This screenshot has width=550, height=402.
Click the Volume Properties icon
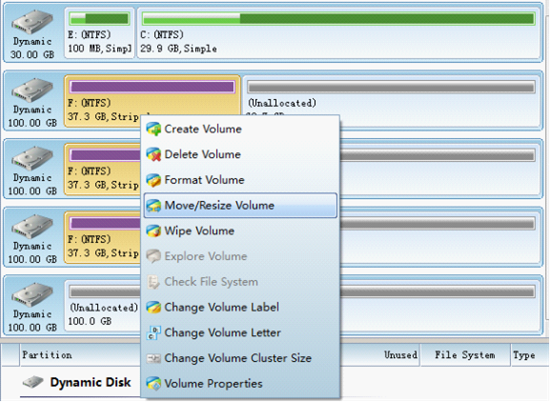click(x=154, y=383)
